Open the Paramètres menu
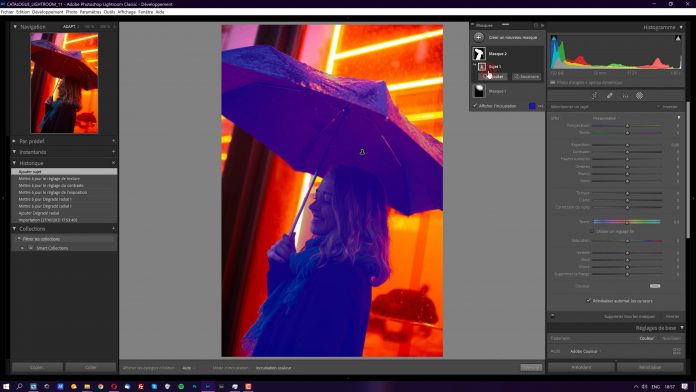 click(x=90, y=12)
